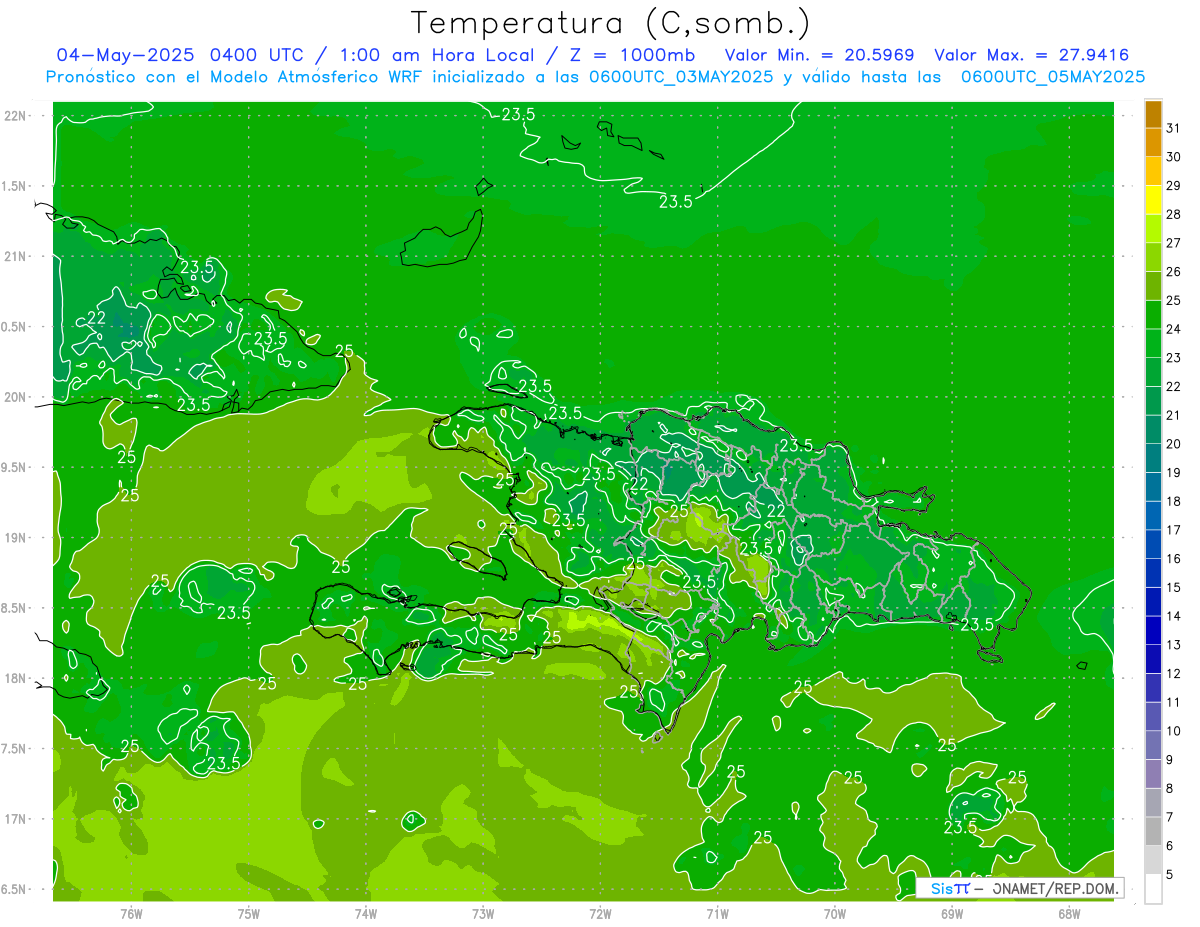Click the colorbar value "12"
Screen dimensions: 1200x927
[x=1173, y=674]
